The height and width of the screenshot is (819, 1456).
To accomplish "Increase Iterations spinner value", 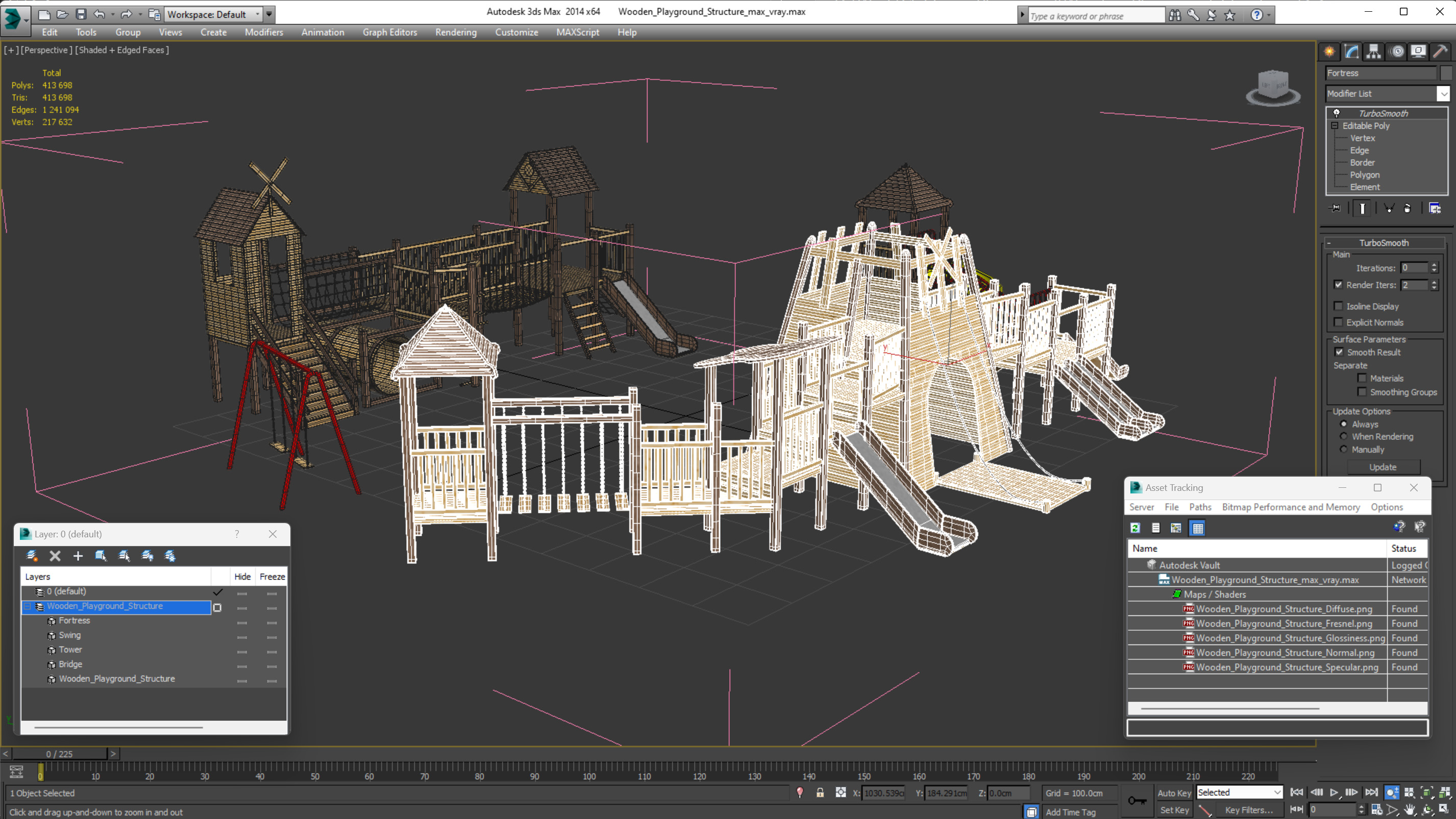I will [1434, 265].
